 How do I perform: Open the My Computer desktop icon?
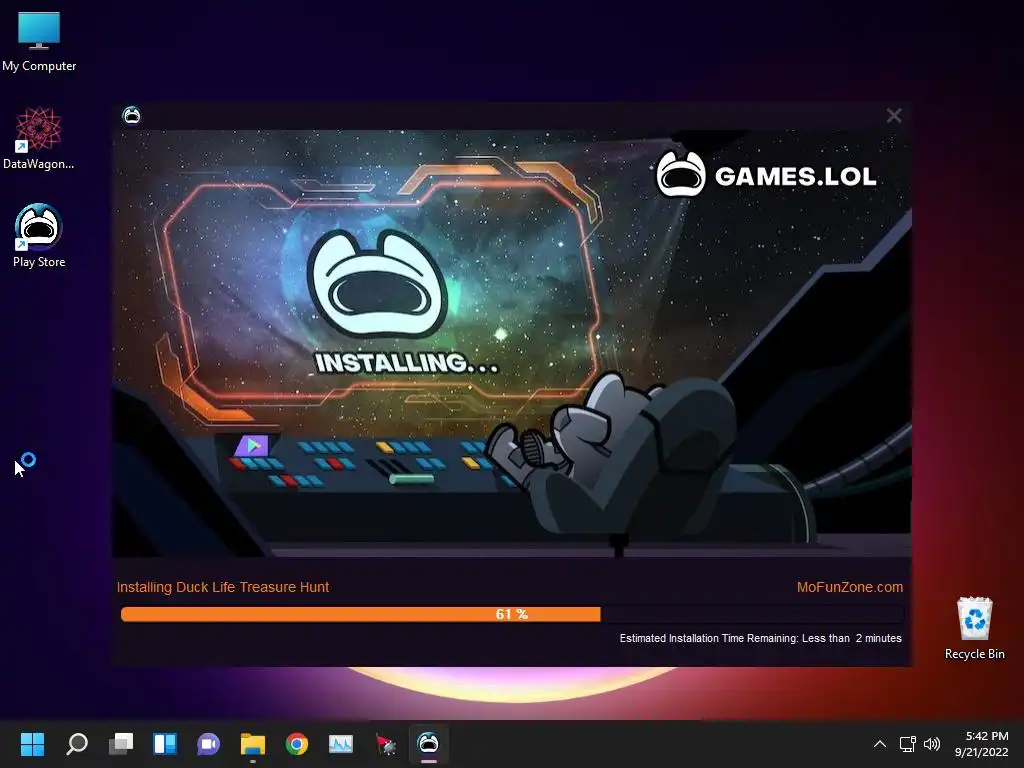click(x=39, y=41)
